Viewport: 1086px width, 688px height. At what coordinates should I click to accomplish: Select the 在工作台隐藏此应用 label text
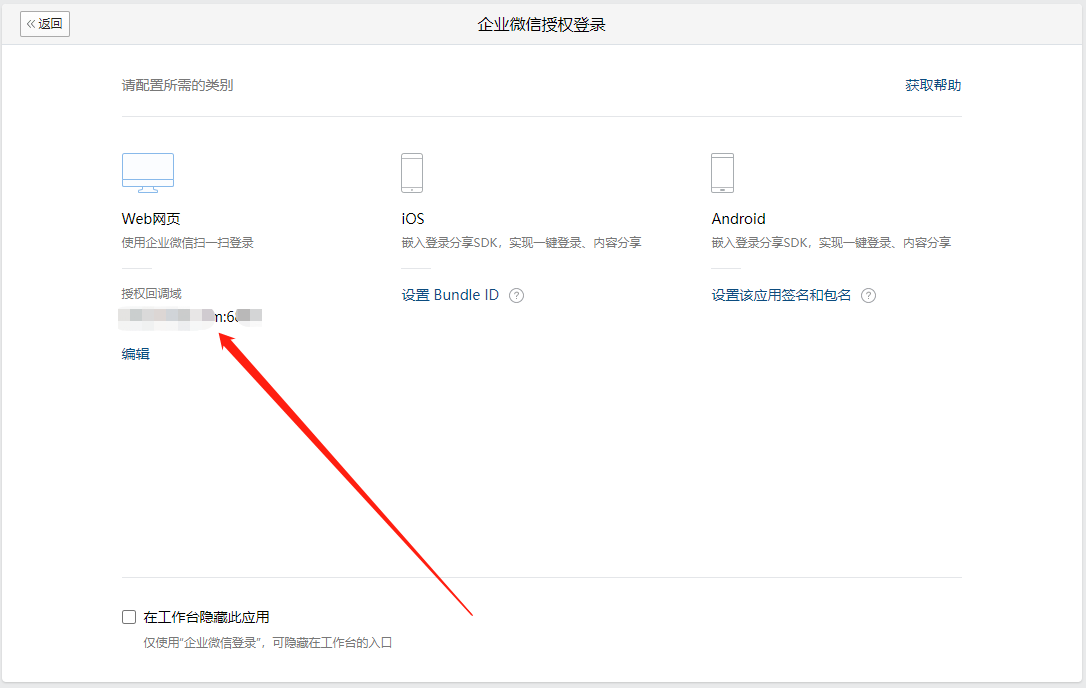(x=206, y=617)
